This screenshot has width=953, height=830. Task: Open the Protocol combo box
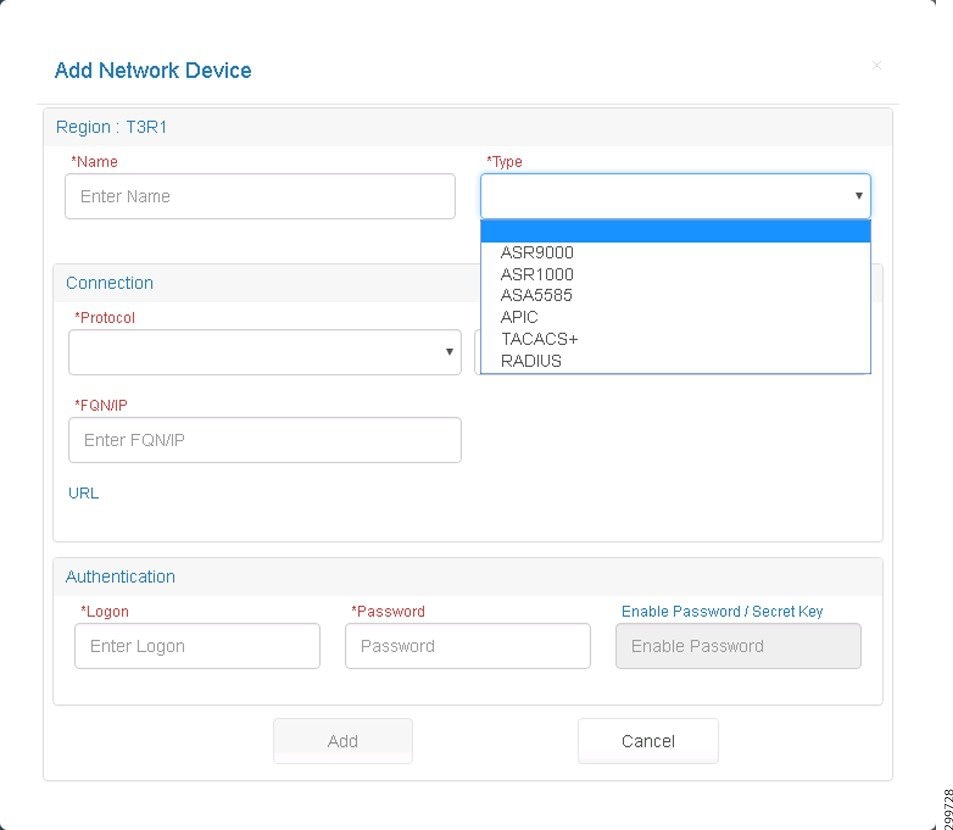[x=265, y=352]
